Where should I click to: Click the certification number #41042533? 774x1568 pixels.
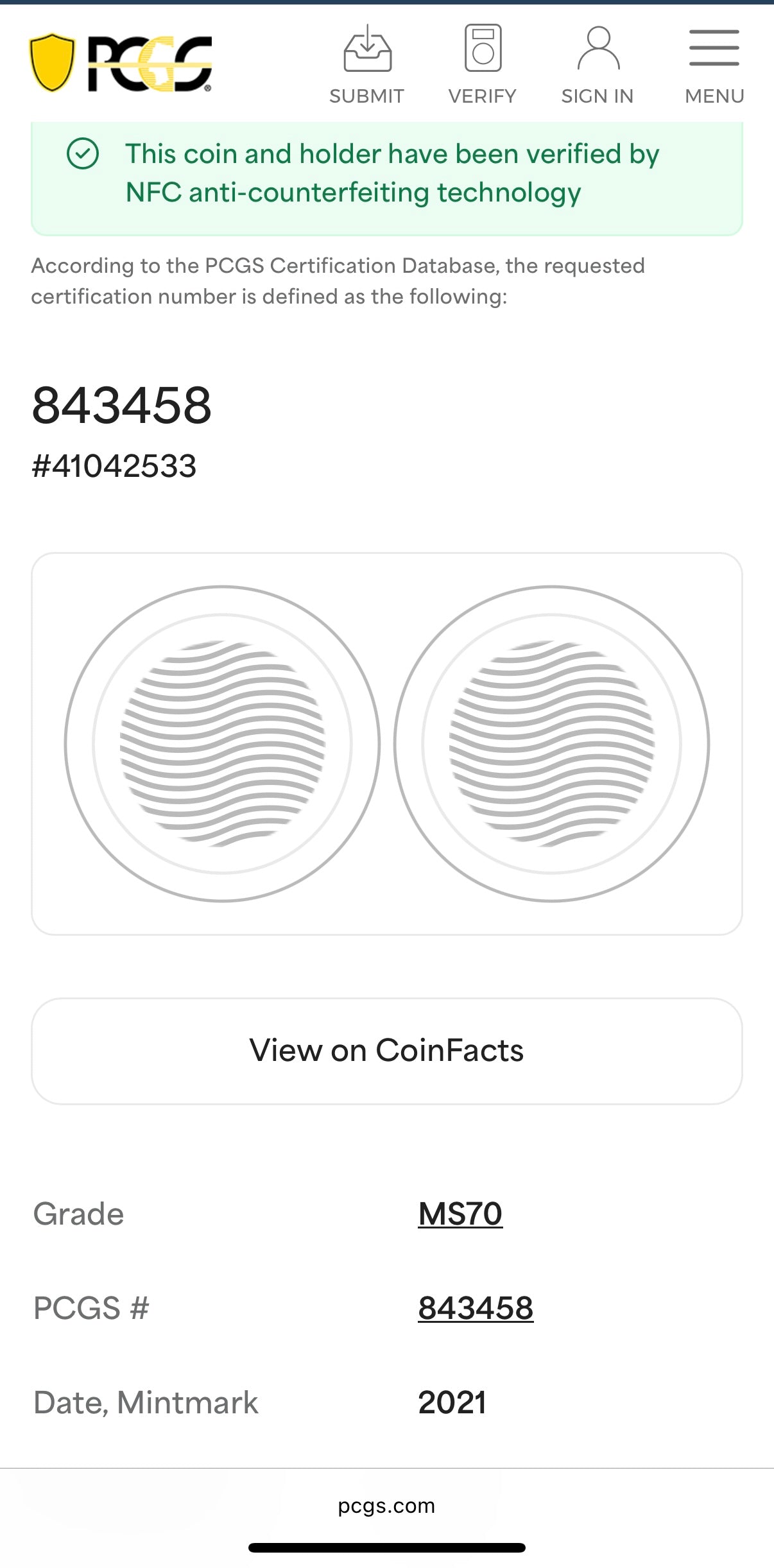point(114,466)
